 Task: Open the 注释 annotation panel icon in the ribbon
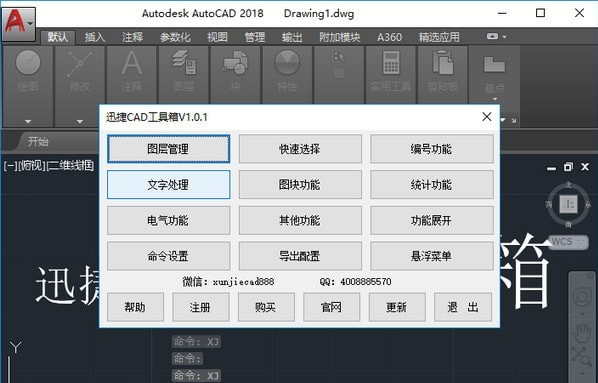(132, 63)
